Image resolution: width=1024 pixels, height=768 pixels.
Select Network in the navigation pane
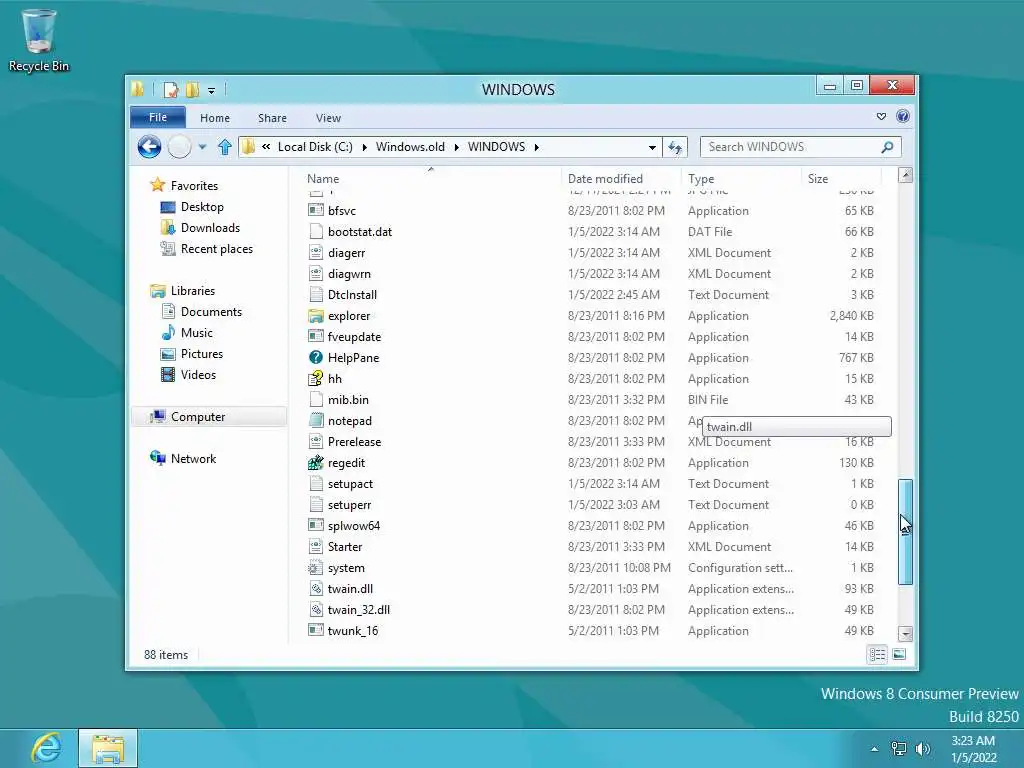click(193, 458)
